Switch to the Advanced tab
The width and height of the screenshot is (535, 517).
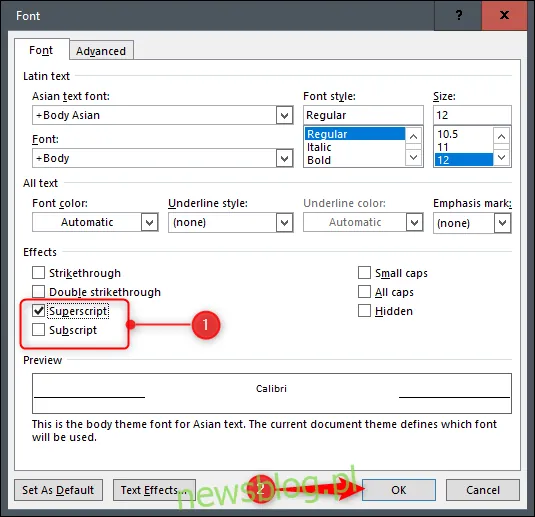click(x=101, y=51)
